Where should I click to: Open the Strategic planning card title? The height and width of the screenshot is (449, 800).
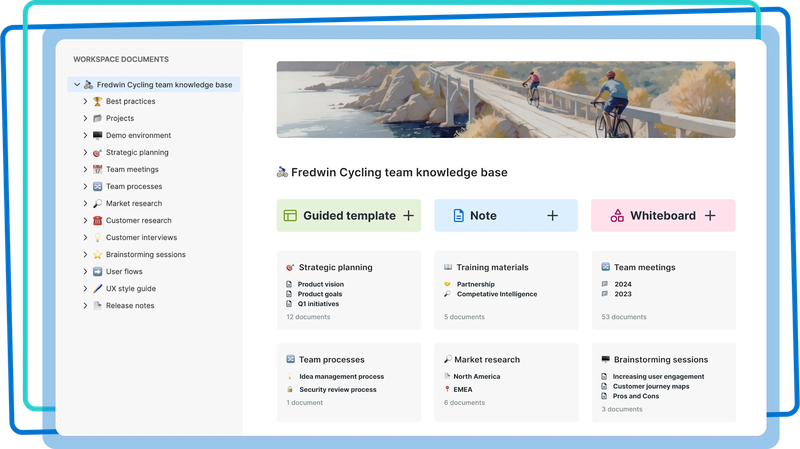click(335, 267)
